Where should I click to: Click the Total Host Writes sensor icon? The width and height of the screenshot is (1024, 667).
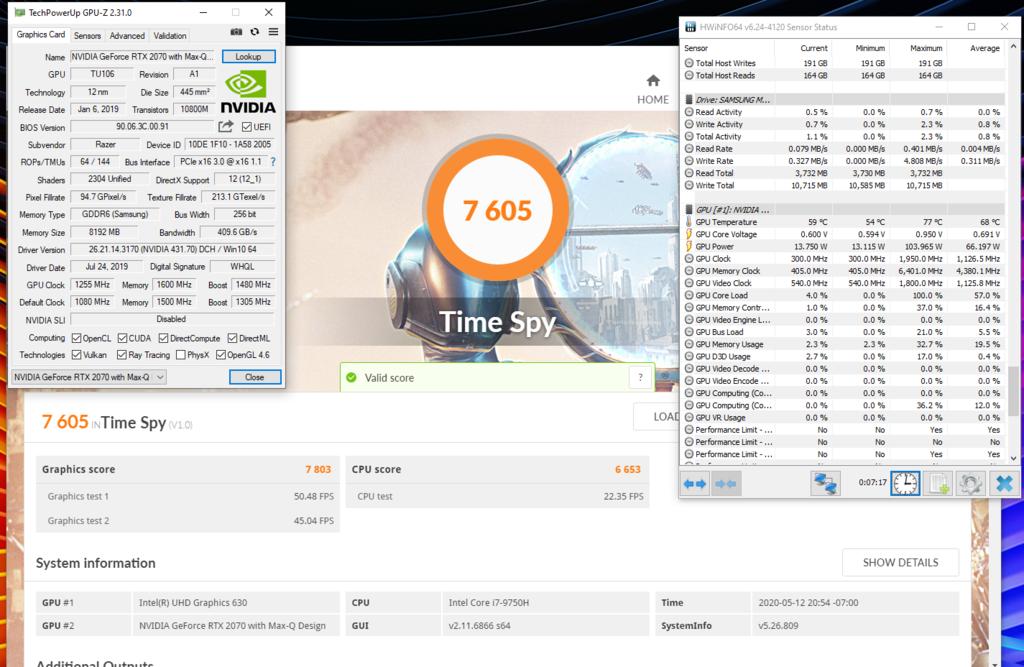point(689,63)
